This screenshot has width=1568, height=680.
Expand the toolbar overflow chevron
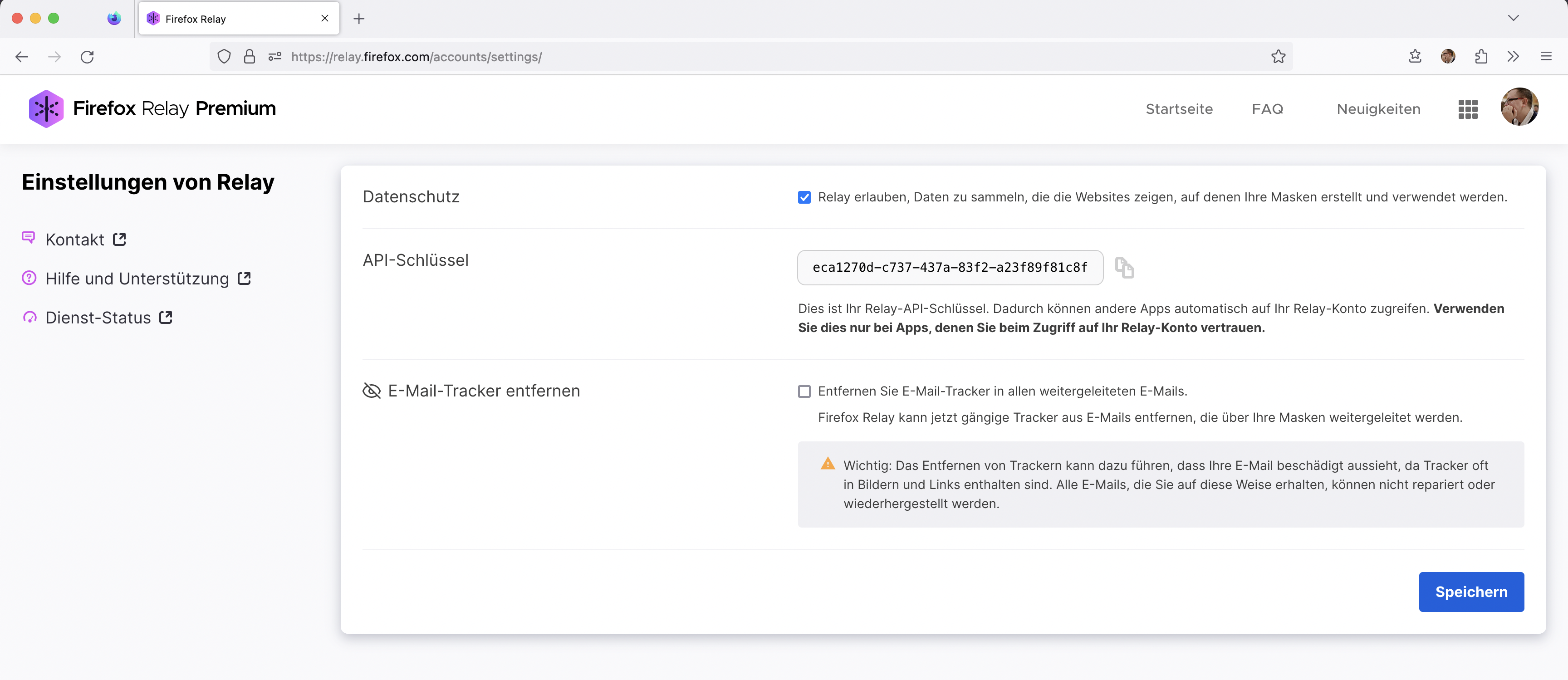point(1514,57)
